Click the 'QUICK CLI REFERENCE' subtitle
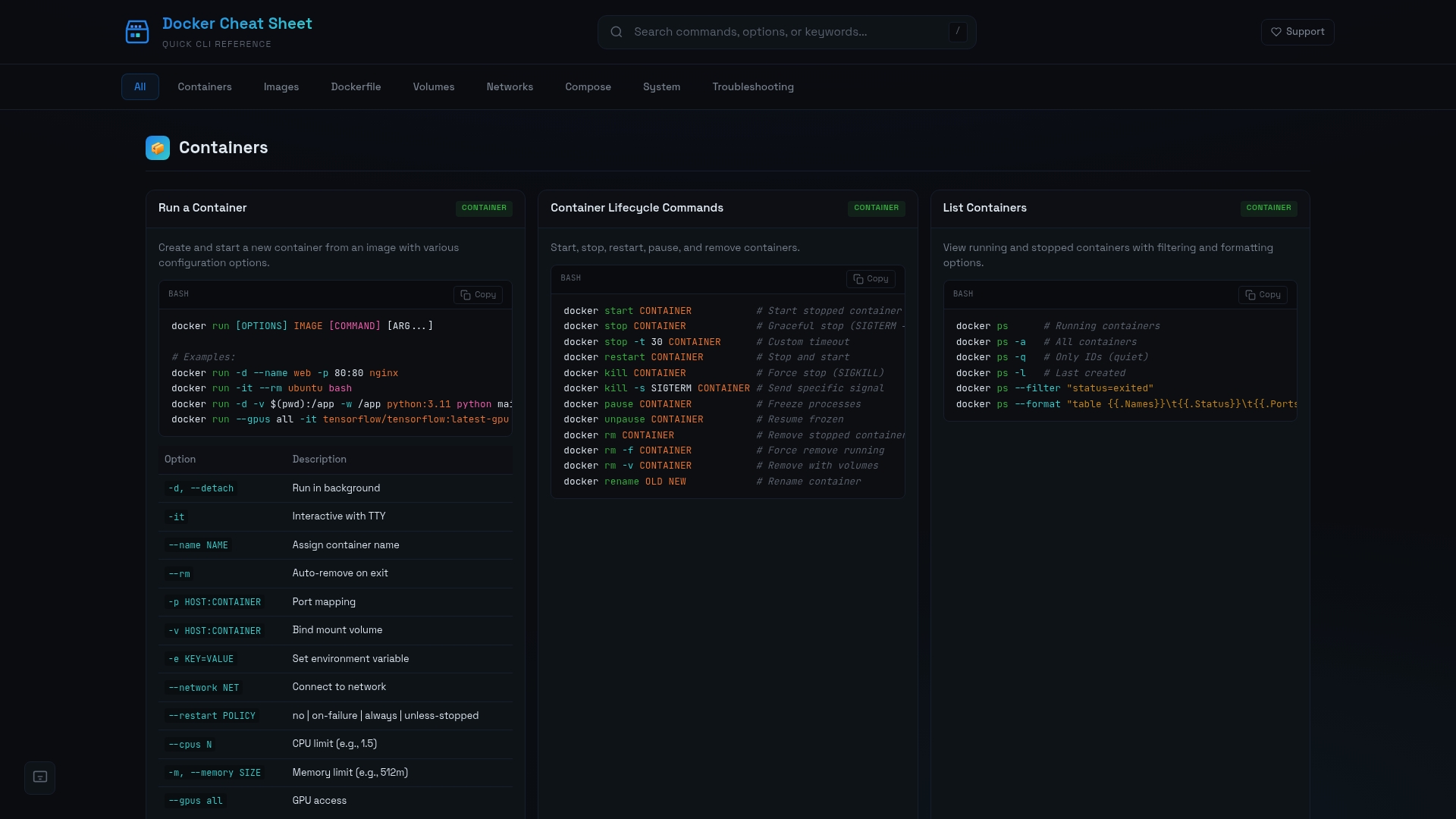Viewport: 1456px width, 819px height. pyautogui.click(x=217, y=44)
